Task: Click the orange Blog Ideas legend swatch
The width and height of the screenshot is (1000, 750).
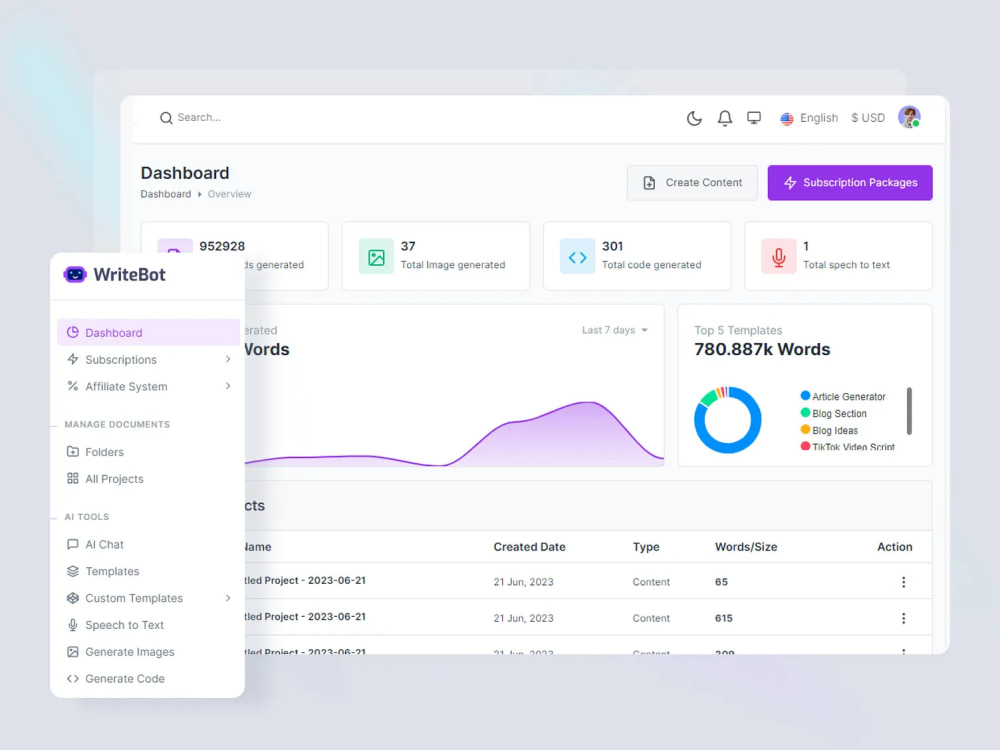Action: pyautogui.click(x=805, y=429)
